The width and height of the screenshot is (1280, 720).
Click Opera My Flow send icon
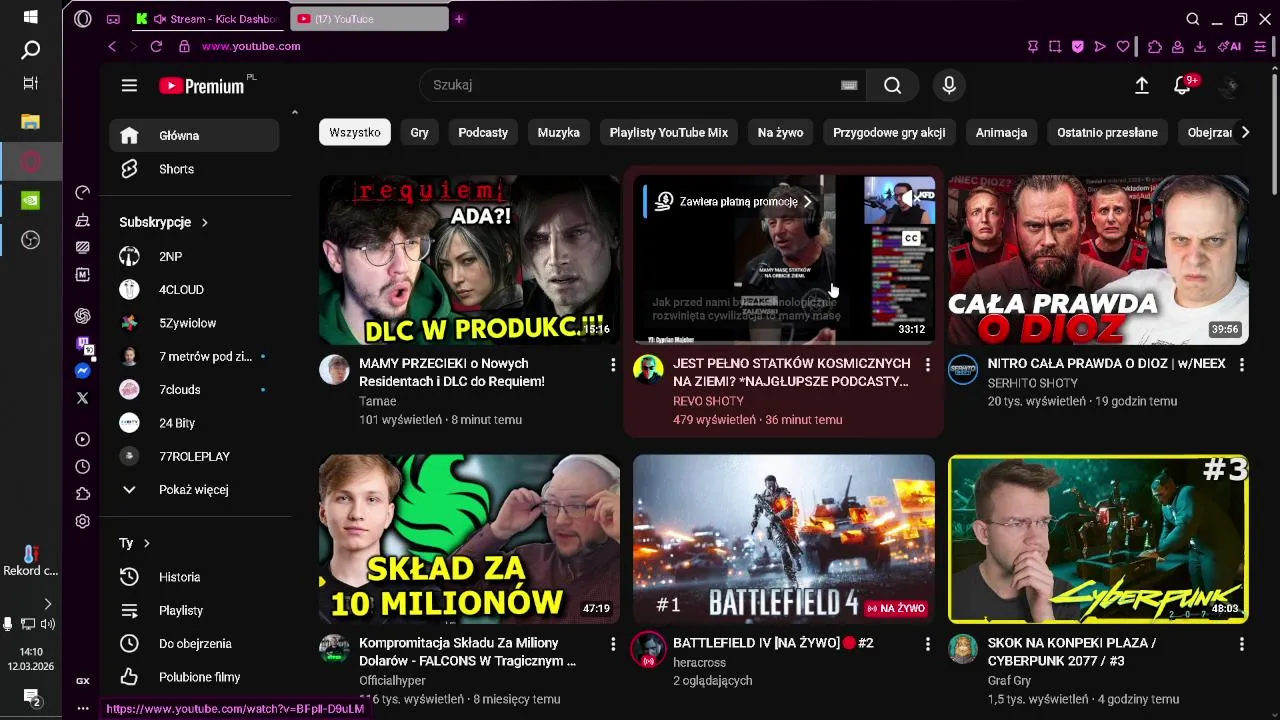coord(1100,47)
